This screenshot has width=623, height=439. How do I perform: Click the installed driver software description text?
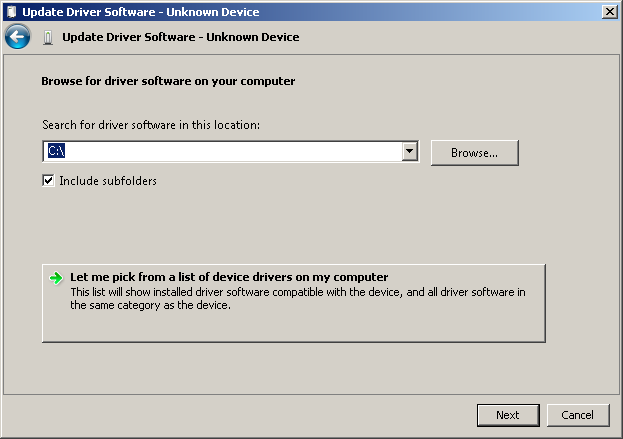point(298,298)
